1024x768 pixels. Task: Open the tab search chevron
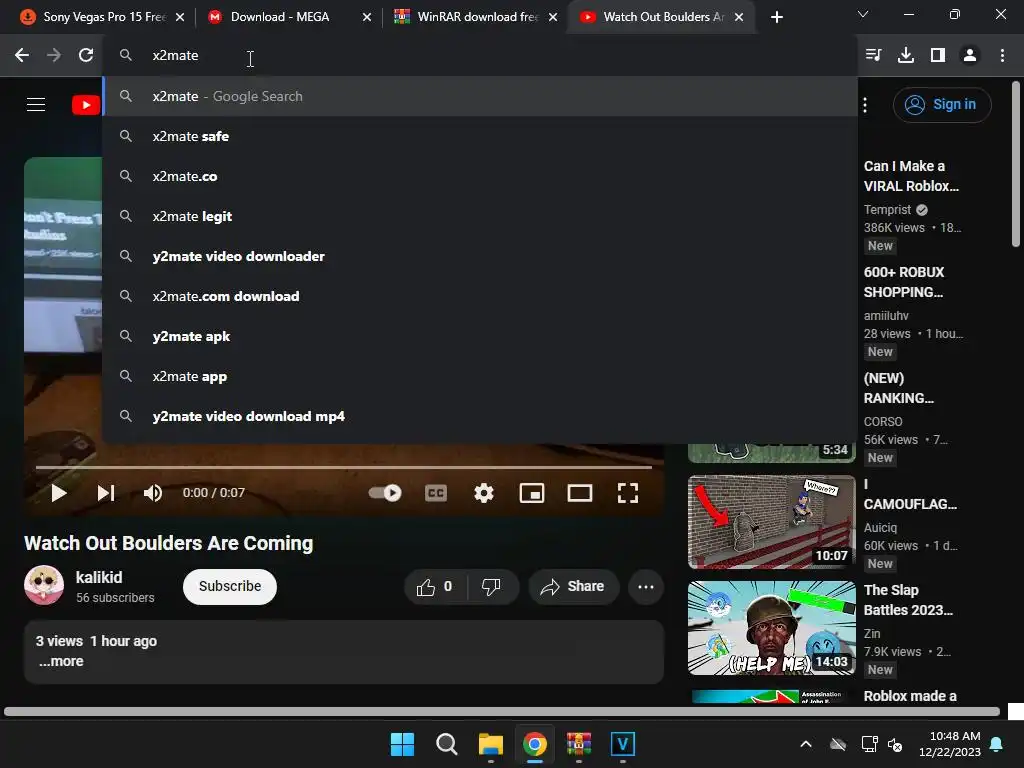pos(863,14)
